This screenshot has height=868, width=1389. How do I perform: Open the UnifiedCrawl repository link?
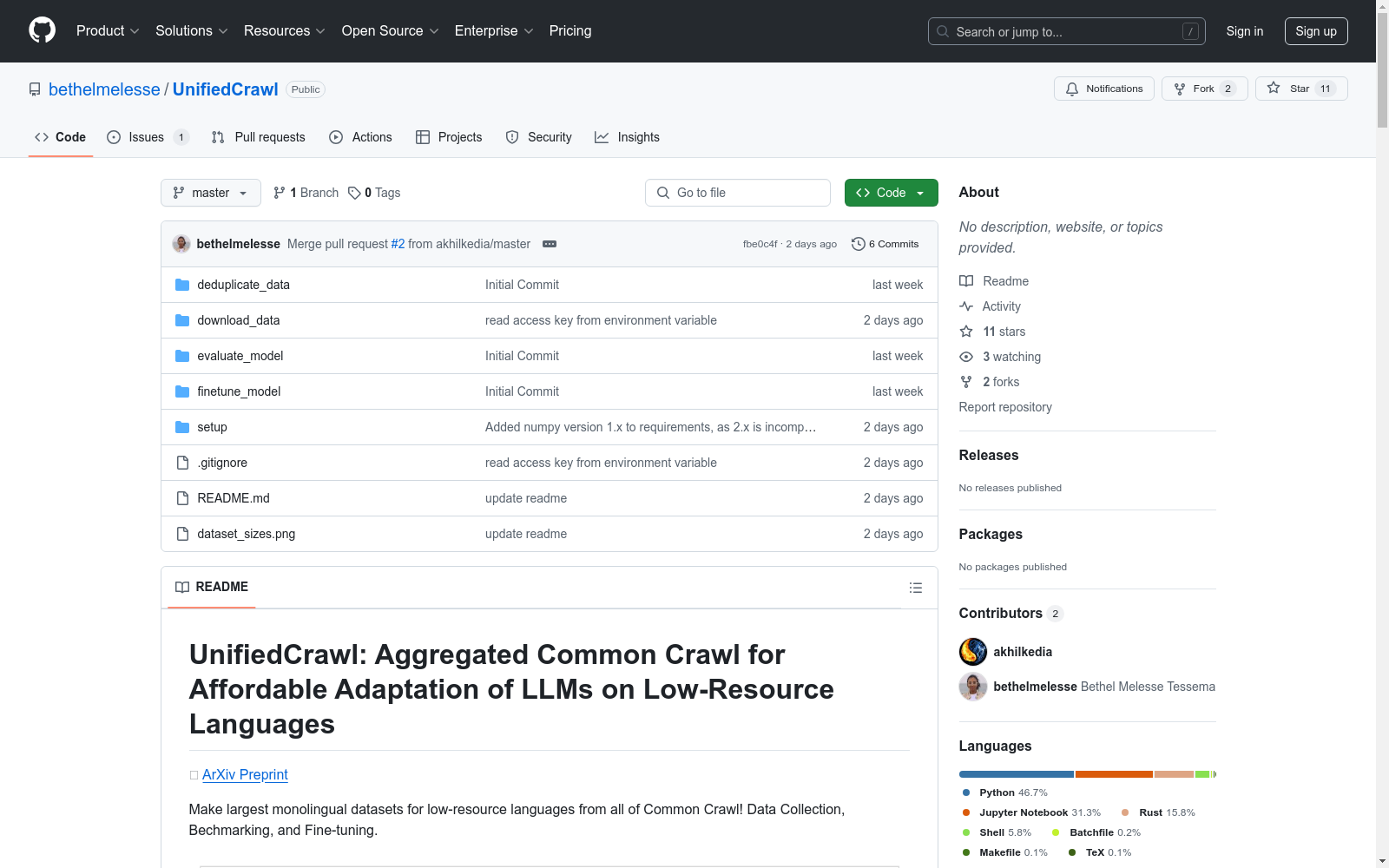point(225,89)
